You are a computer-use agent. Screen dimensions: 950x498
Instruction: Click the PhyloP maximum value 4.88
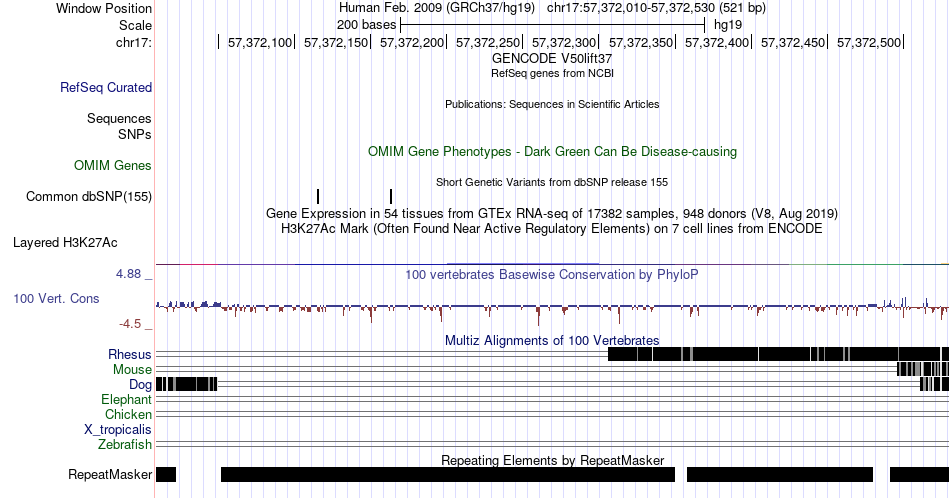(128, 274)
